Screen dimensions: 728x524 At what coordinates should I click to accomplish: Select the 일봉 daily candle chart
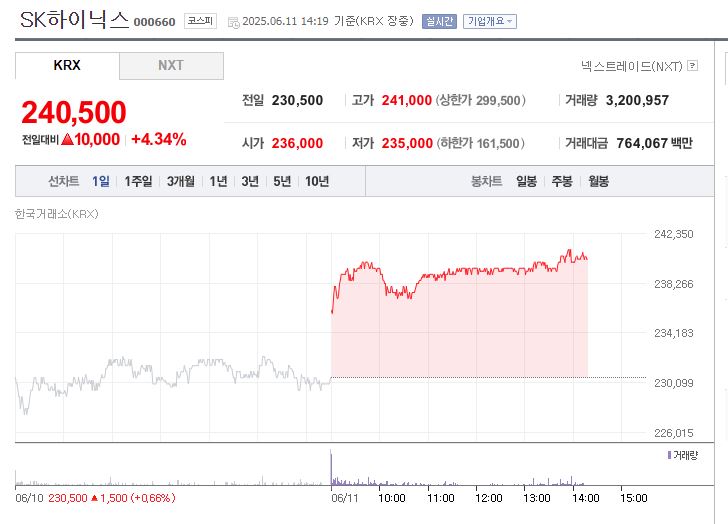526,181
